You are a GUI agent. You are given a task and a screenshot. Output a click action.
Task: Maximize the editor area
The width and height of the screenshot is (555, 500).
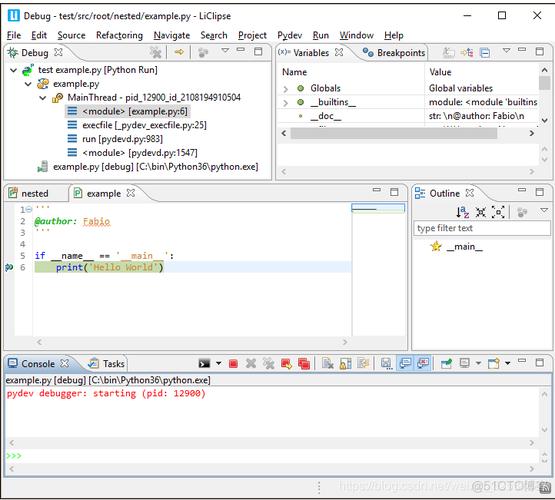(394, 192)
